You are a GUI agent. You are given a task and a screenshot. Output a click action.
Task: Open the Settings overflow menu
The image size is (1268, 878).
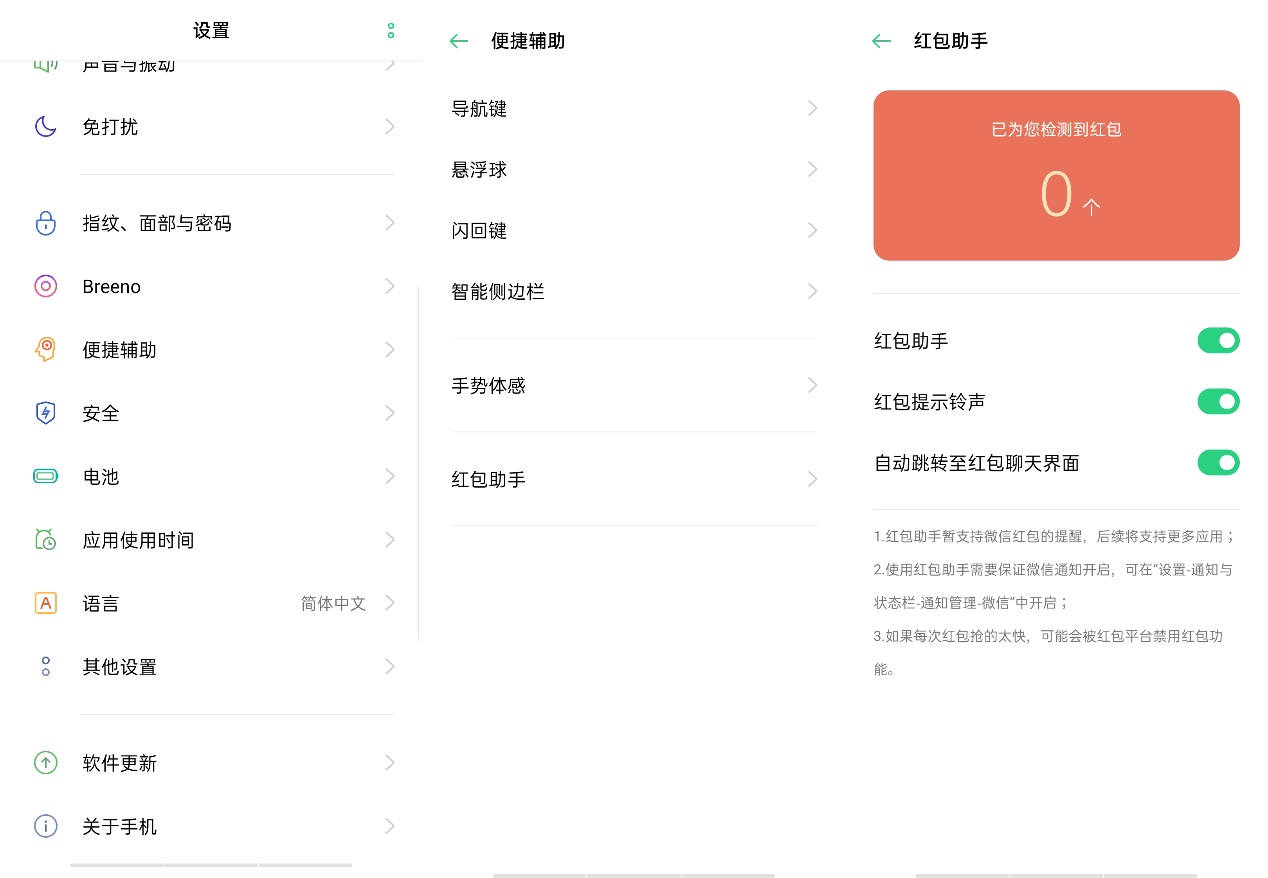[390, 30]
